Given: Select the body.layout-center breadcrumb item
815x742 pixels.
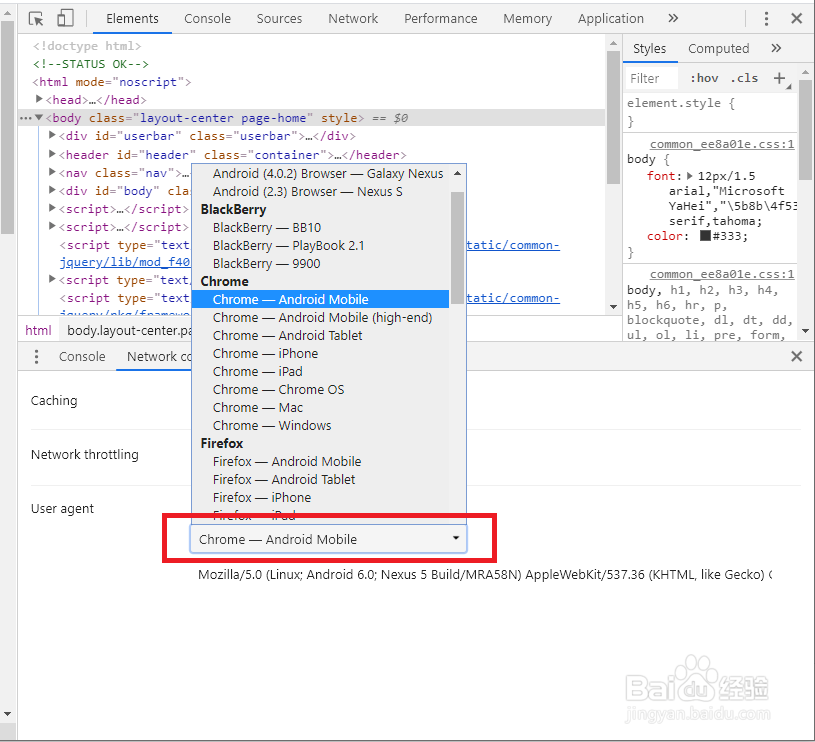Looking at the screenshot, I should [129, 330].
